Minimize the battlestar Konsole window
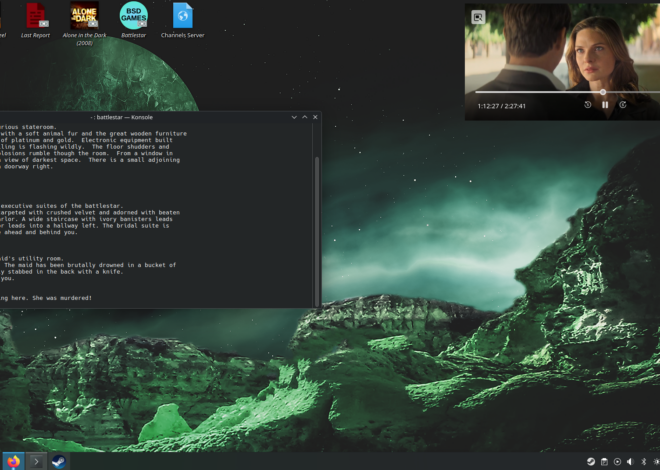The height and width of the screenshot is (470, 660). click(294, 117)
